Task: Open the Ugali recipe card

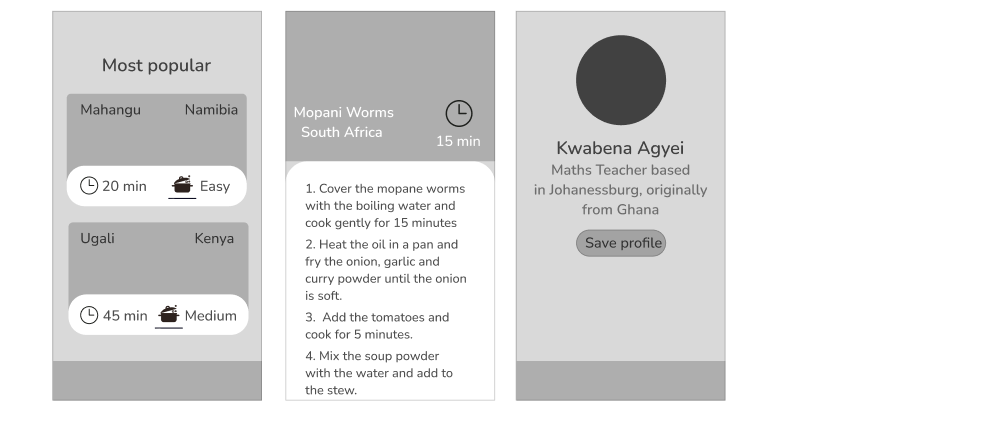Action: [158, 278]
